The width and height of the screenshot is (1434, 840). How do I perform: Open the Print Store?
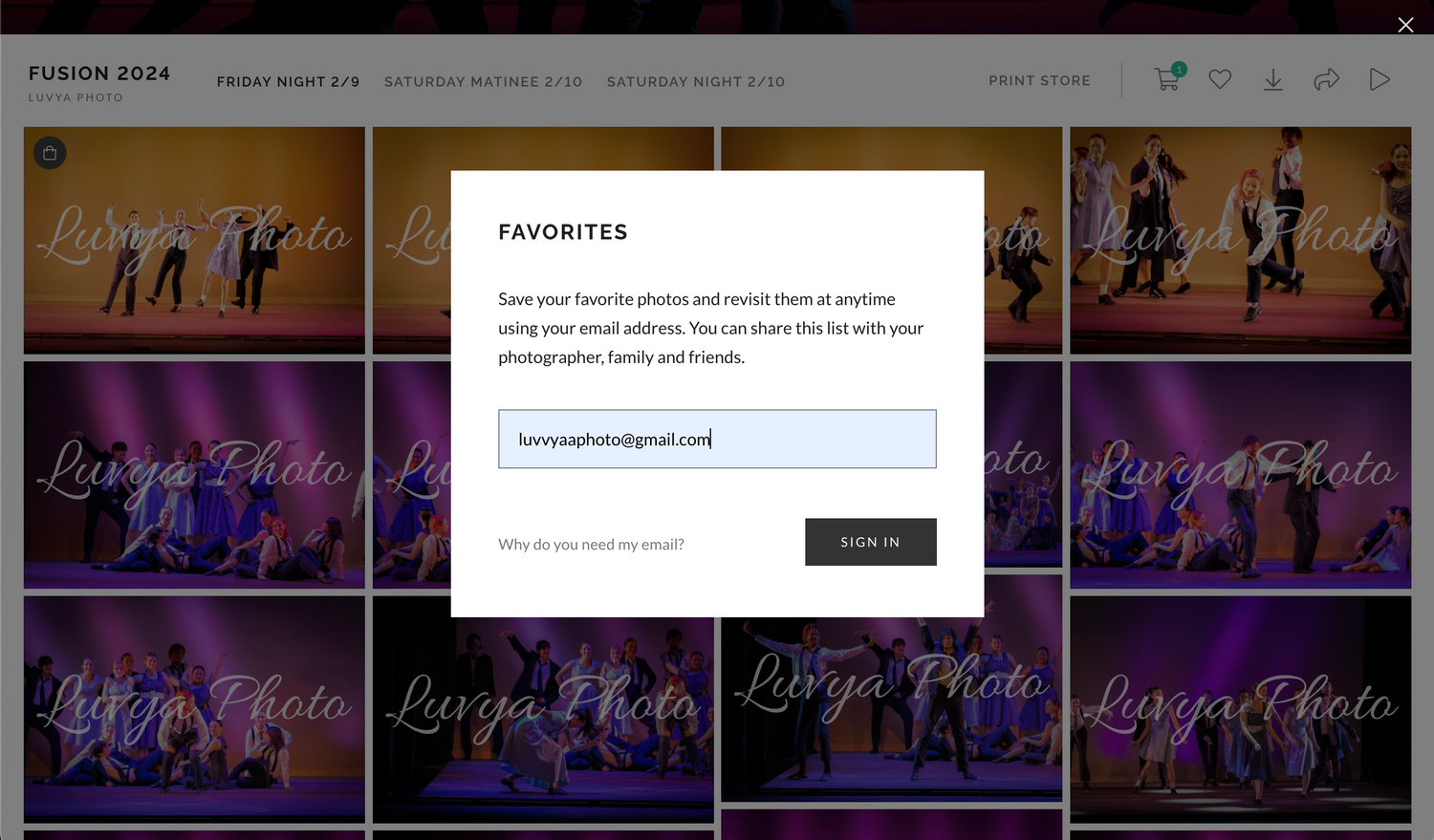point(1039,81)
